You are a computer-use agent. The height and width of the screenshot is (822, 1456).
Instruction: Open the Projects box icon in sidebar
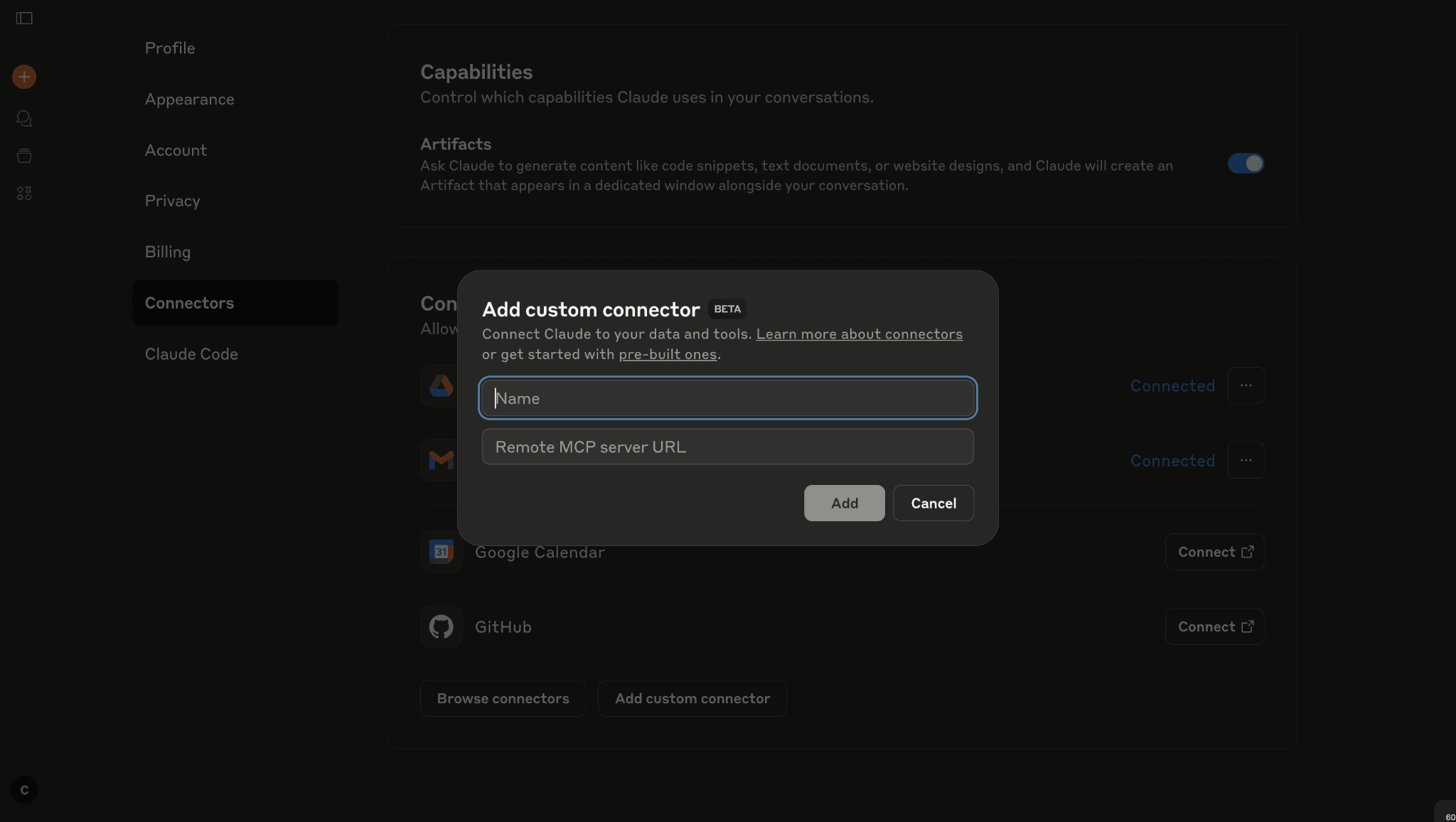click(x=23, y=155)
